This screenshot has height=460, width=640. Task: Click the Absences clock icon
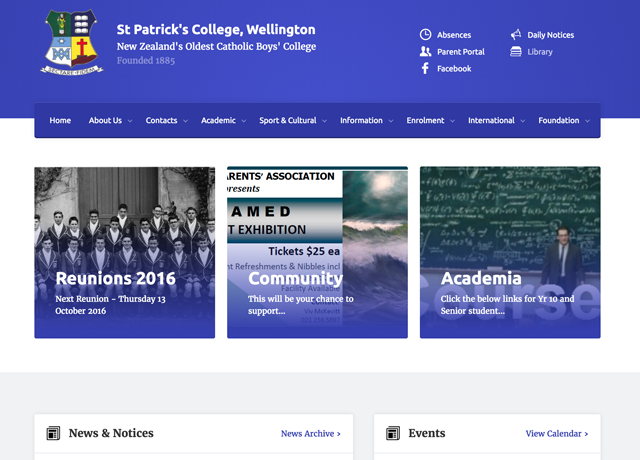click(x=425, y=35)
